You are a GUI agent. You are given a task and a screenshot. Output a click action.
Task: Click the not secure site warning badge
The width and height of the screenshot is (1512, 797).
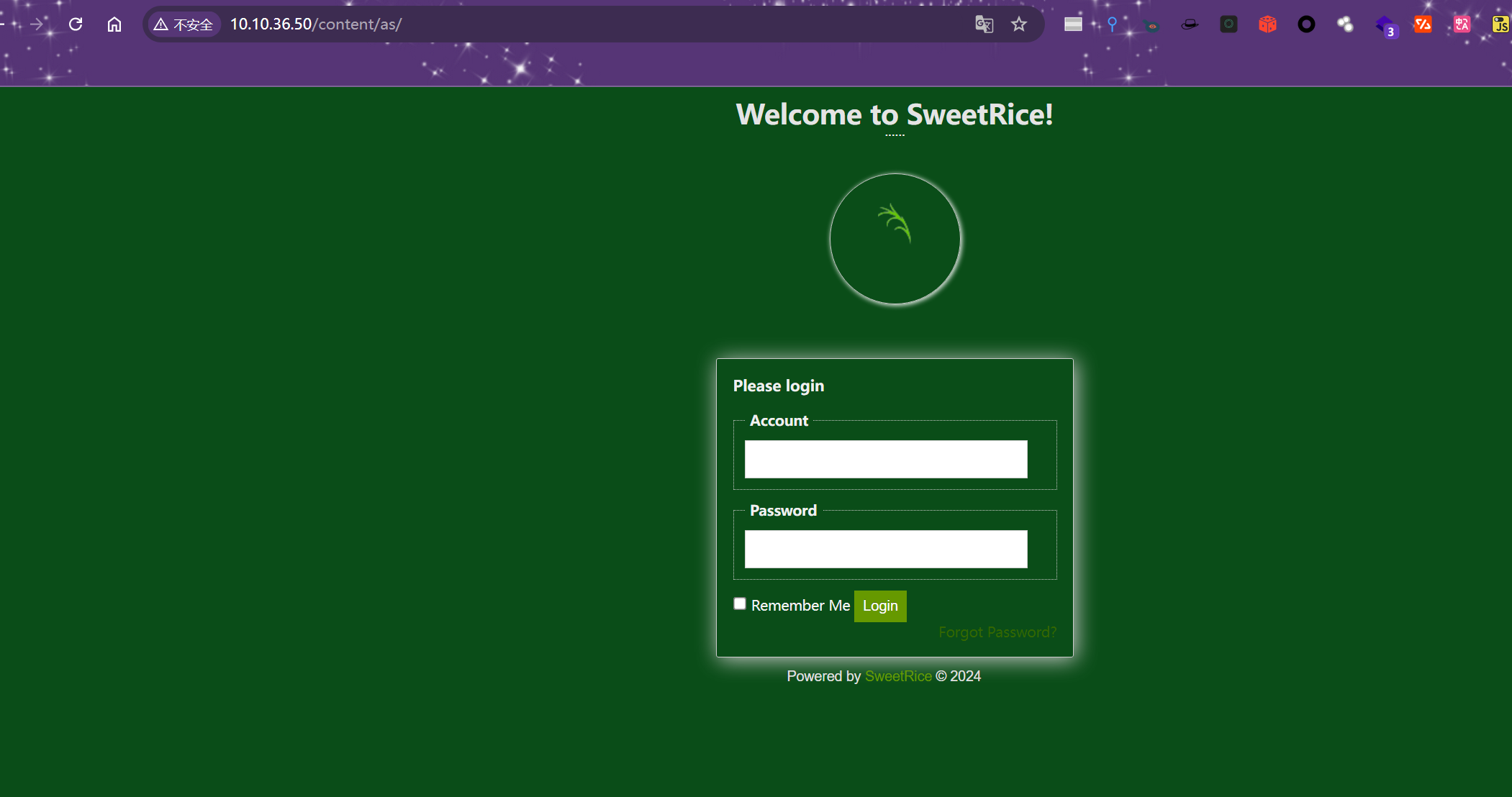[184, 24]
